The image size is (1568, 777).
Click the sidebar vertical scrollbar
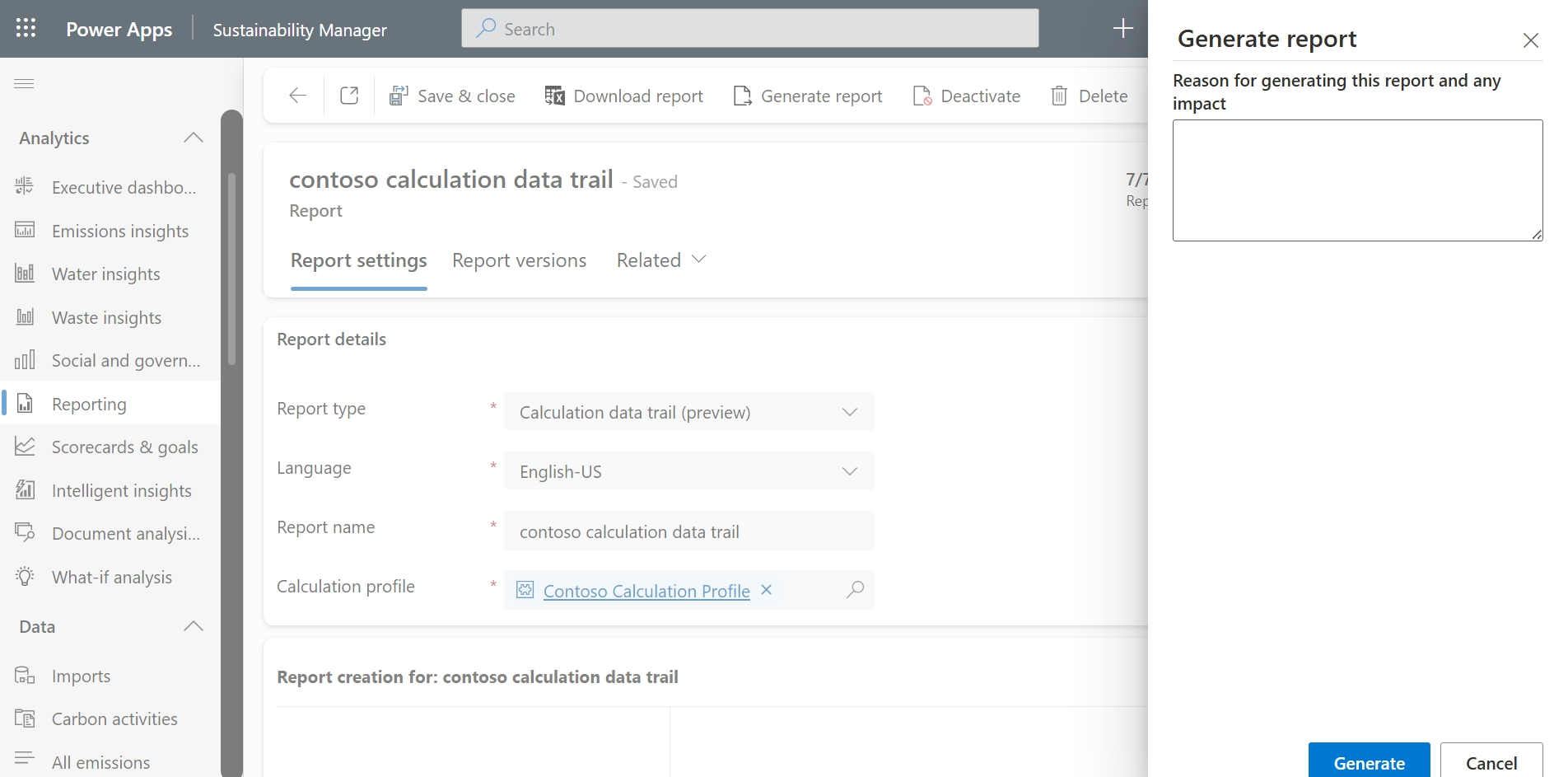pyautogui.click(x=231, y=268)
